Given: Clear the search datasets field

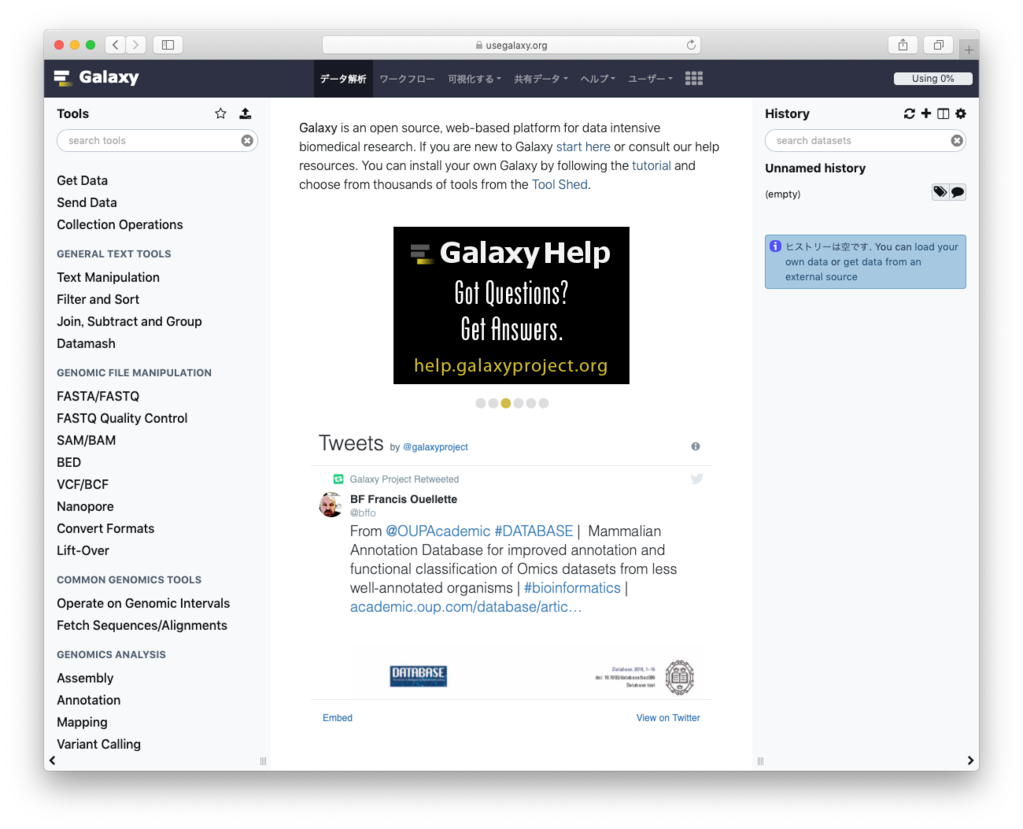Looking at the screenshot, I should click(x=956, y=140).
